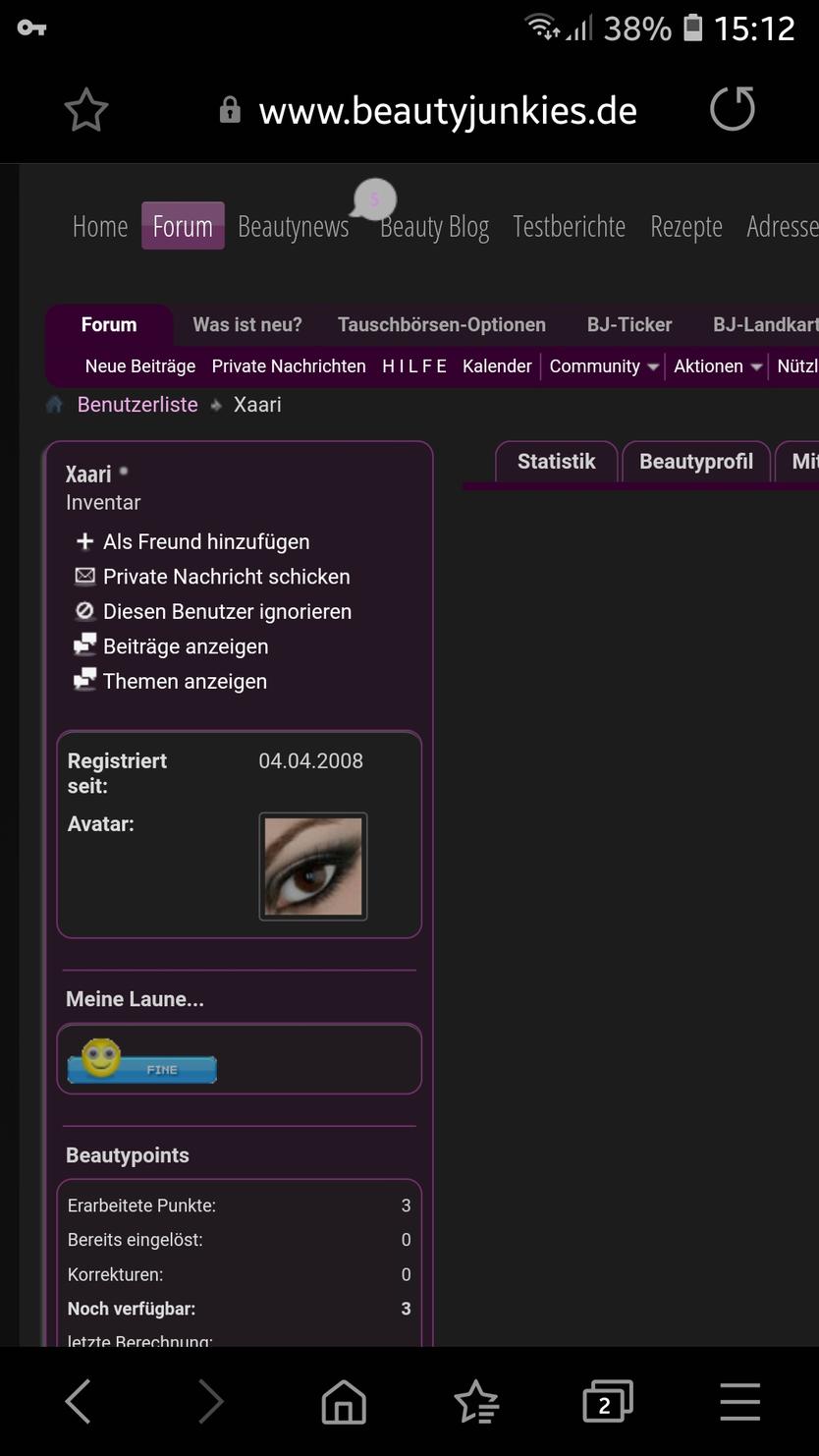This screenshot has width=819, height=1456.
Task: Go back with browser back arrow
Action: pyautogui.click(x=79, y=1401)
